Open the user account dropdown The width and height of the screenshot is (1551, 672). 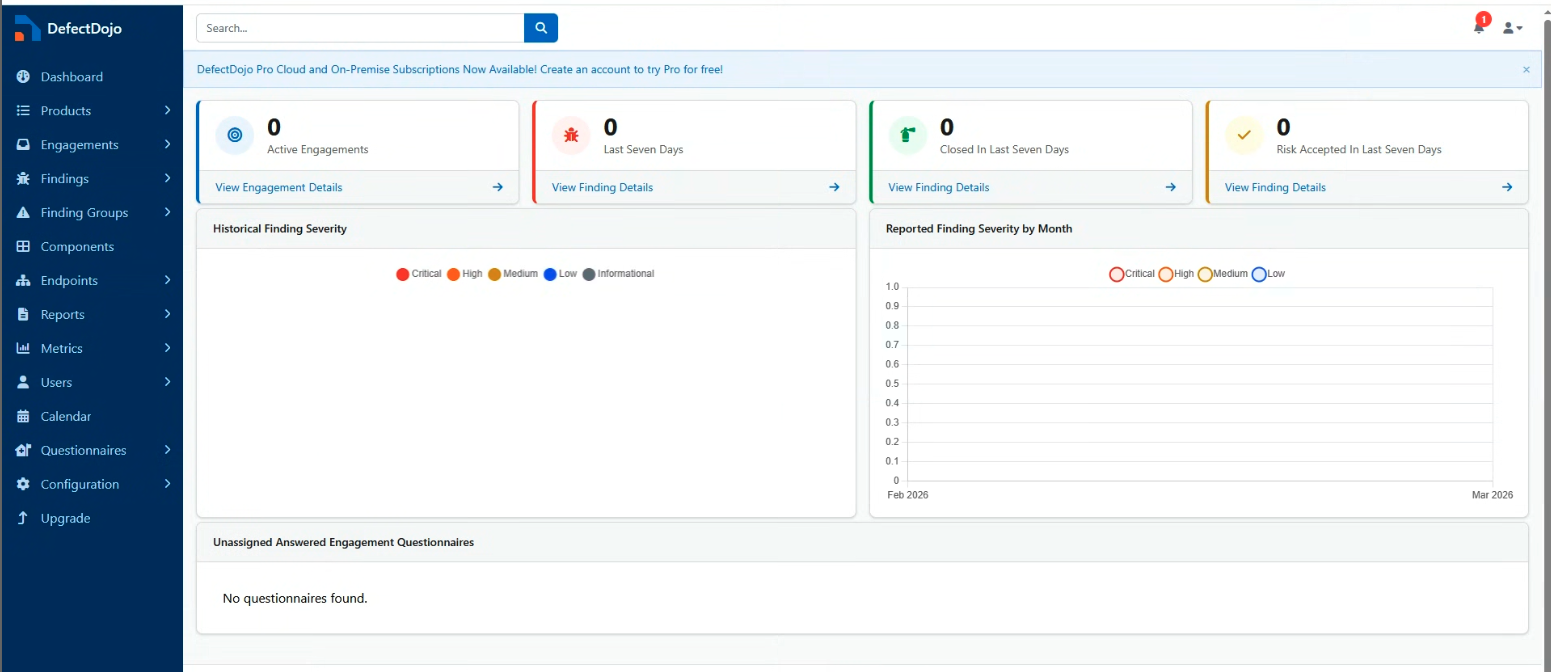point(1513,27)
